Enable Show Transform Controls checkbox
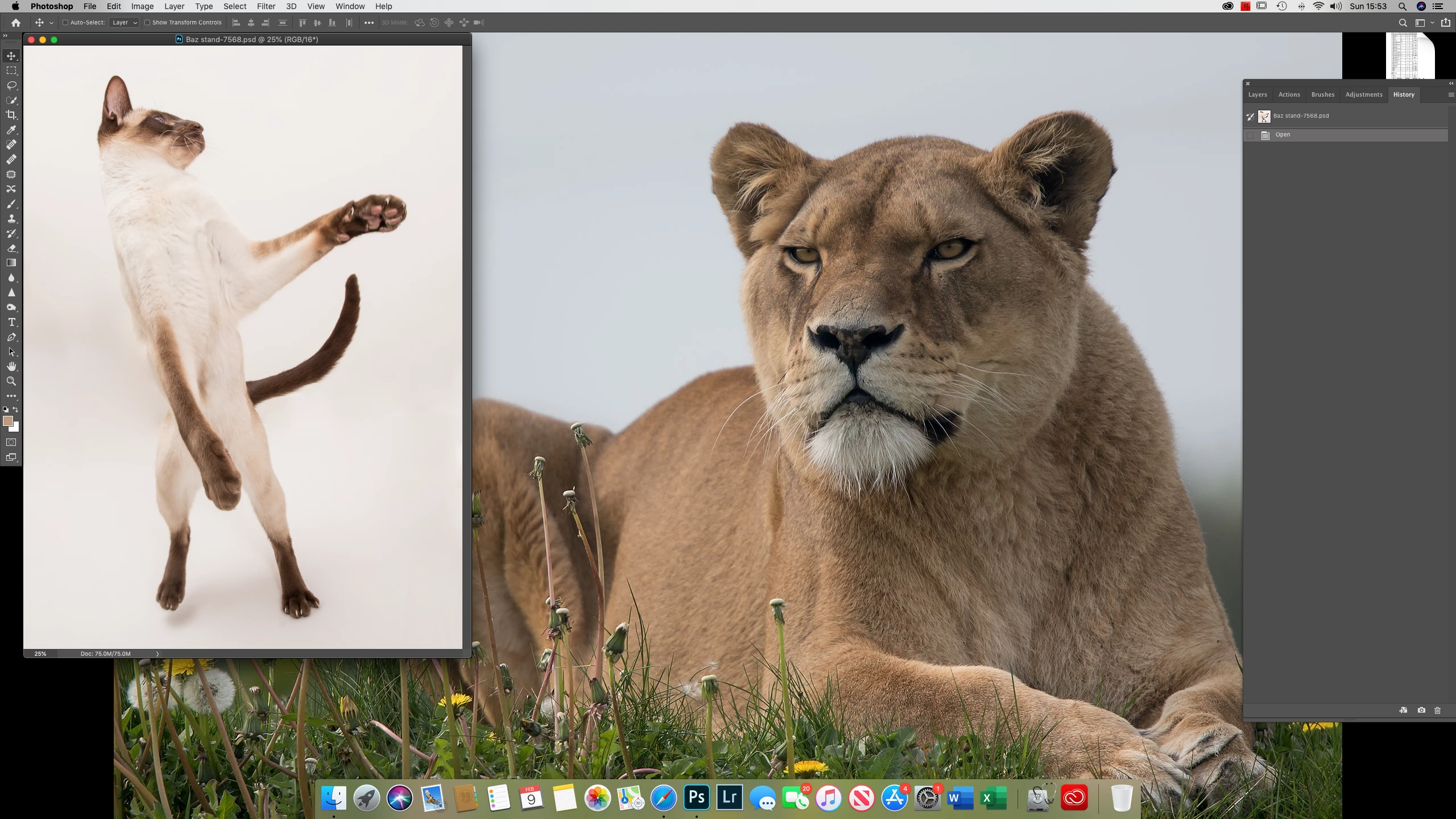Viewport: 1456px width, 819px height. 147,23
